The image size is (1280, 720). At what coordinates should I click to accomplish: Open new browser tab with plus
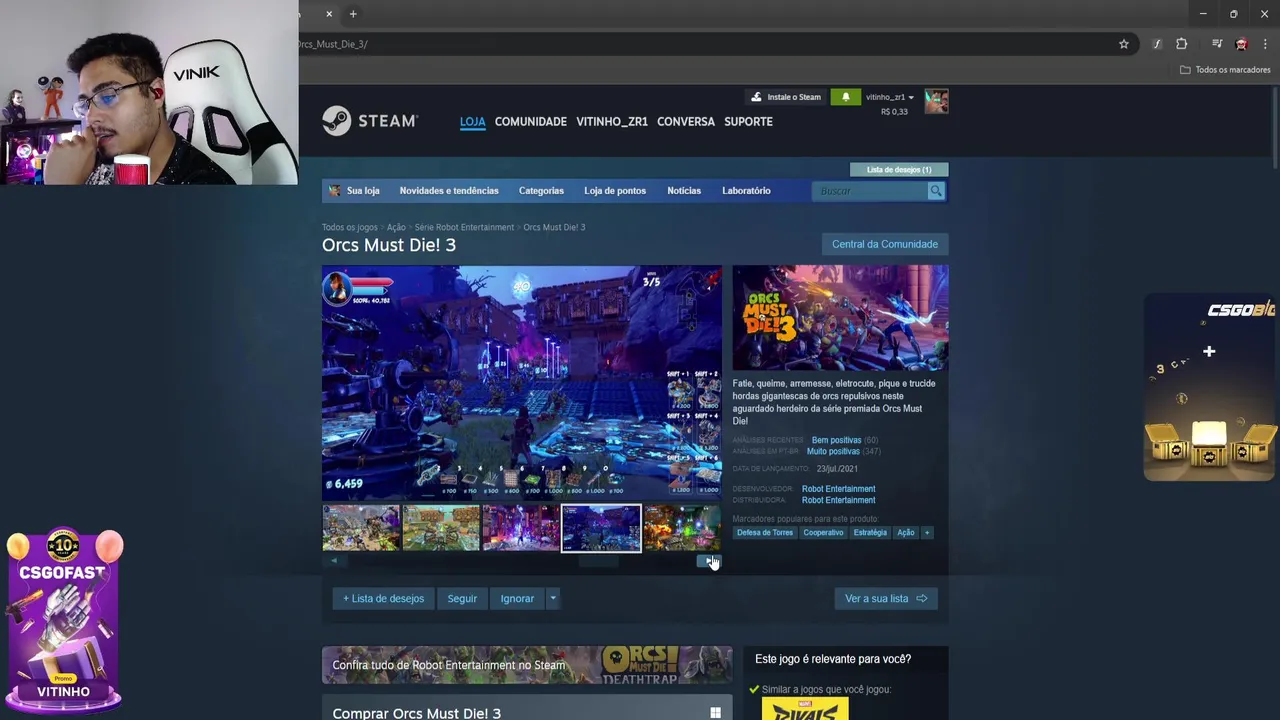(x=353, y=14)
